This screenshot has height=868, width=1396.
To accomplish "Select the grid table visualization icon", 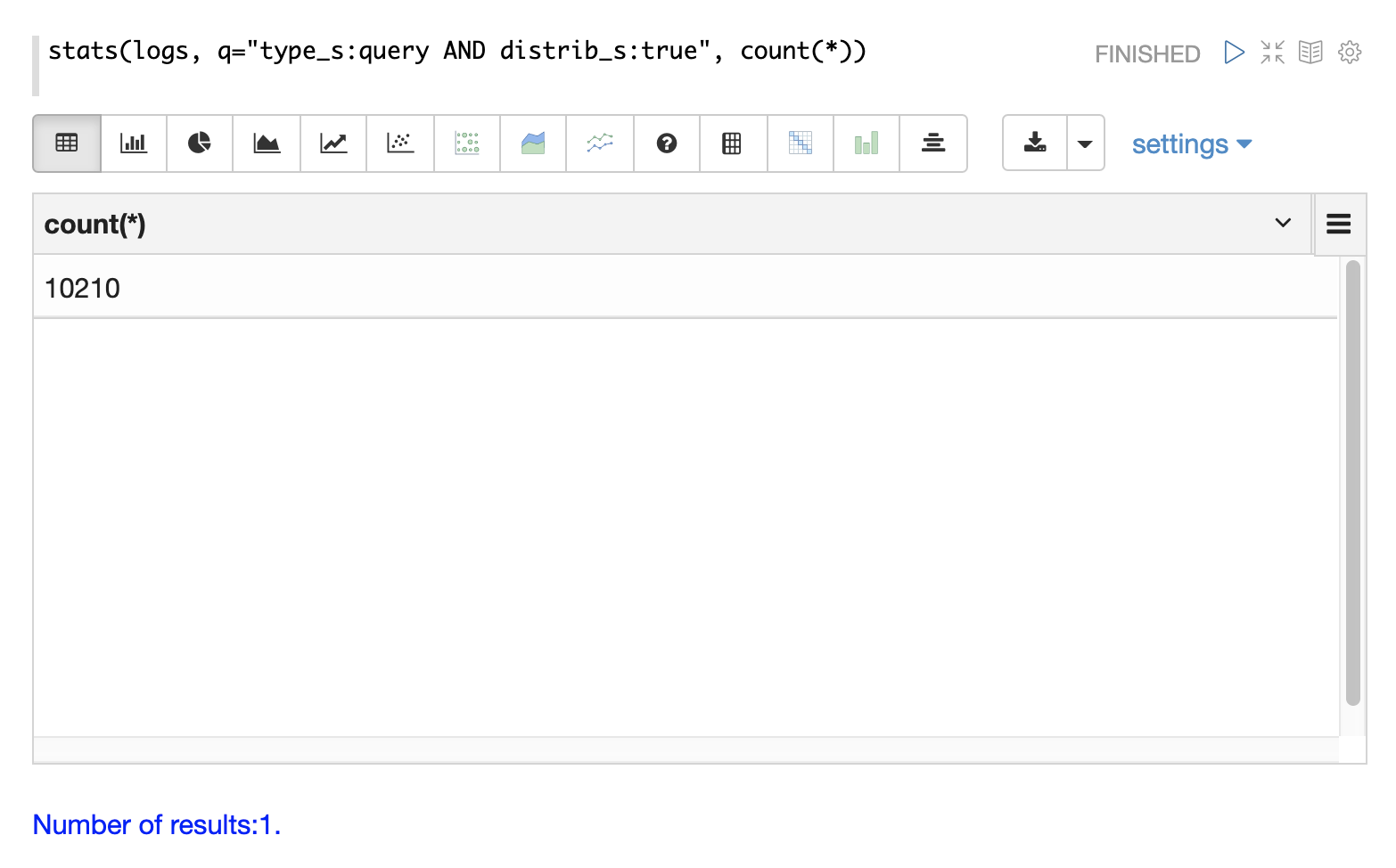I will 732,143.
